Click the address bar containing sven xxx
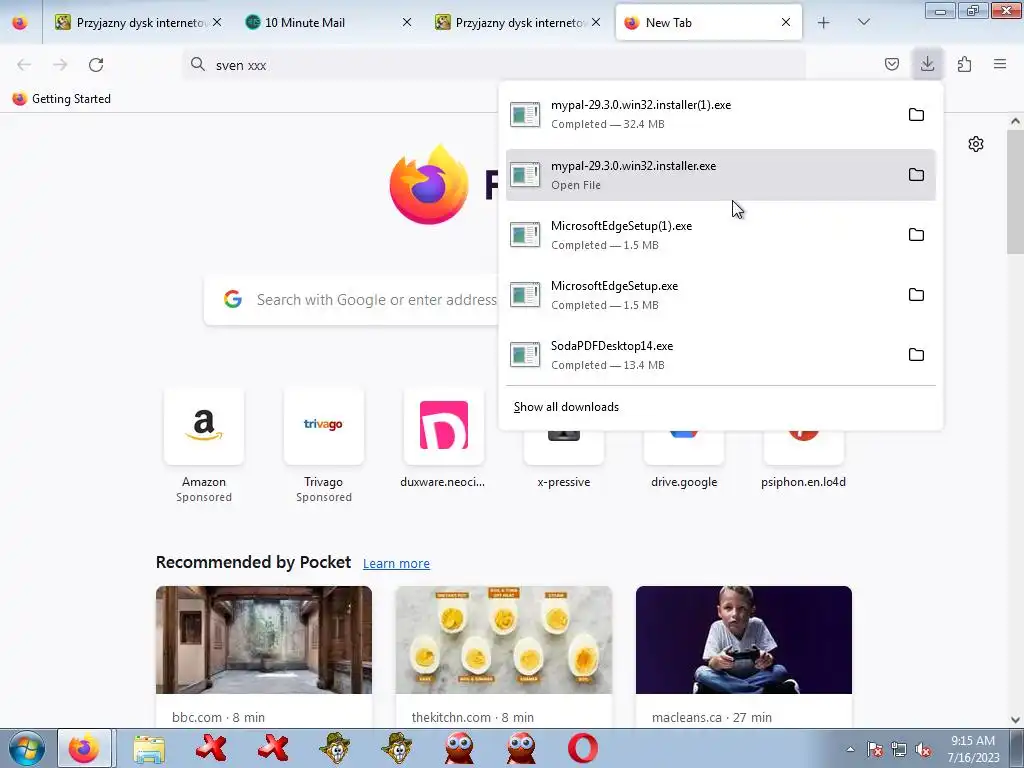The image size is (1024, 768). click(x=494, y=65)
